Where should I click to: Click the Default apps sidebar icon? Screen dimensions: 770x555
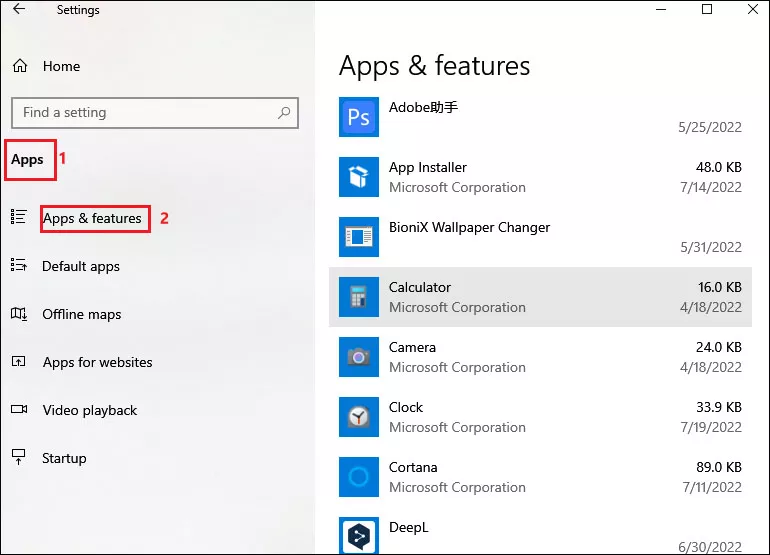point(19,265)
